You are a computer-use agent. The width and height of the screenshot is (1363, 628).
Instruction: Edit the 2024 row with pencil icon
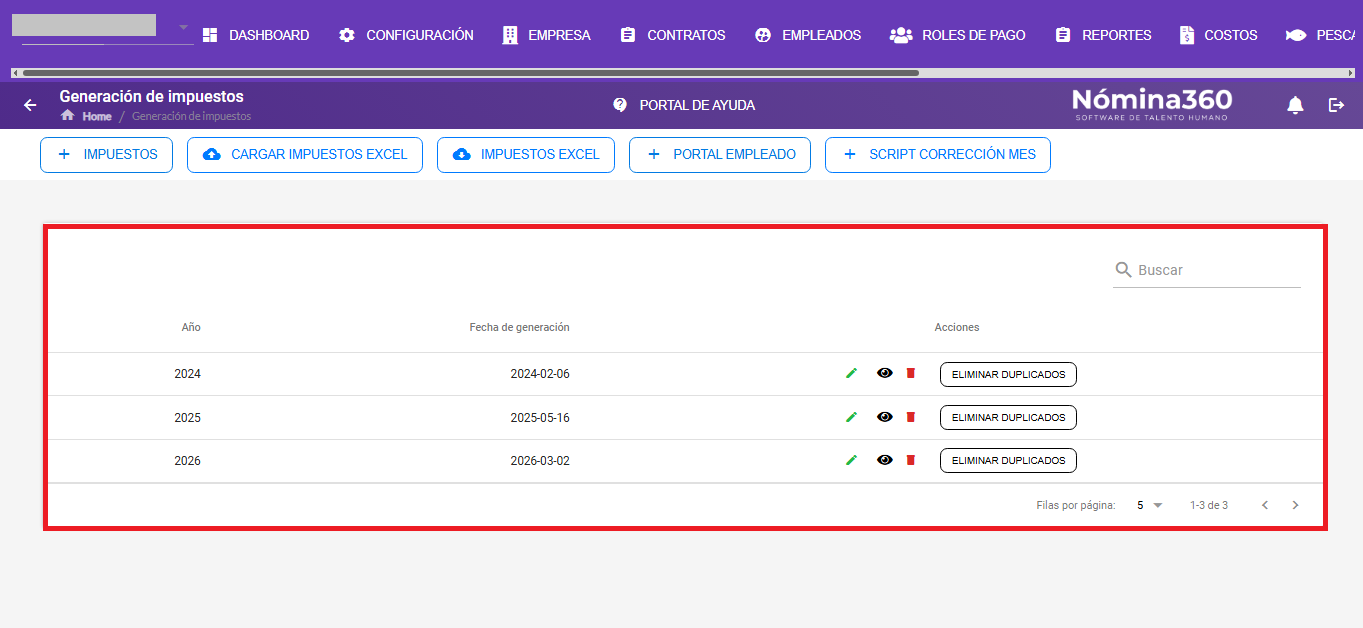(x=851, y=373)
